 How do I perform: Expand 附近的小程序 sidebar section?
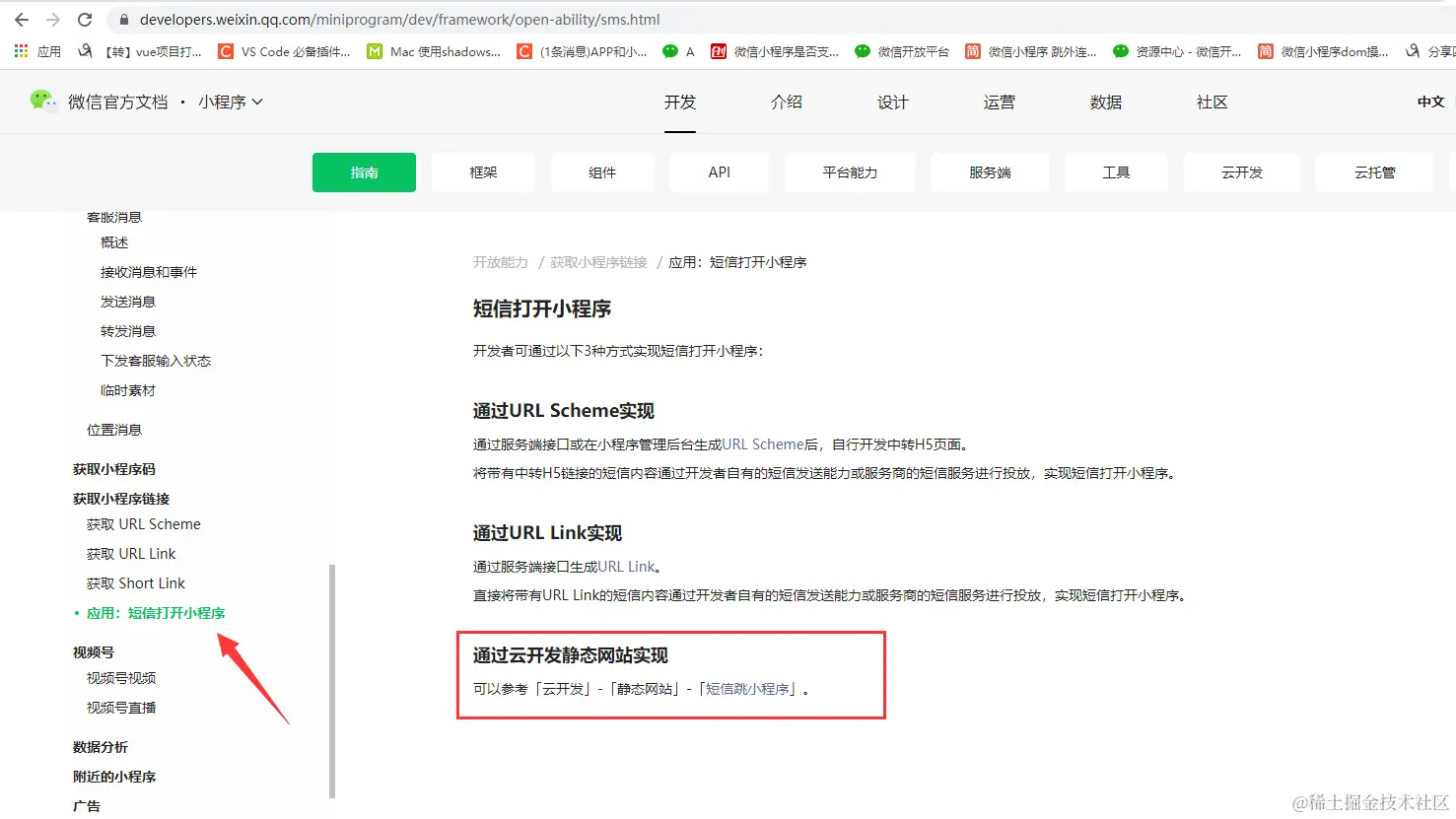[x=114, y=777]
